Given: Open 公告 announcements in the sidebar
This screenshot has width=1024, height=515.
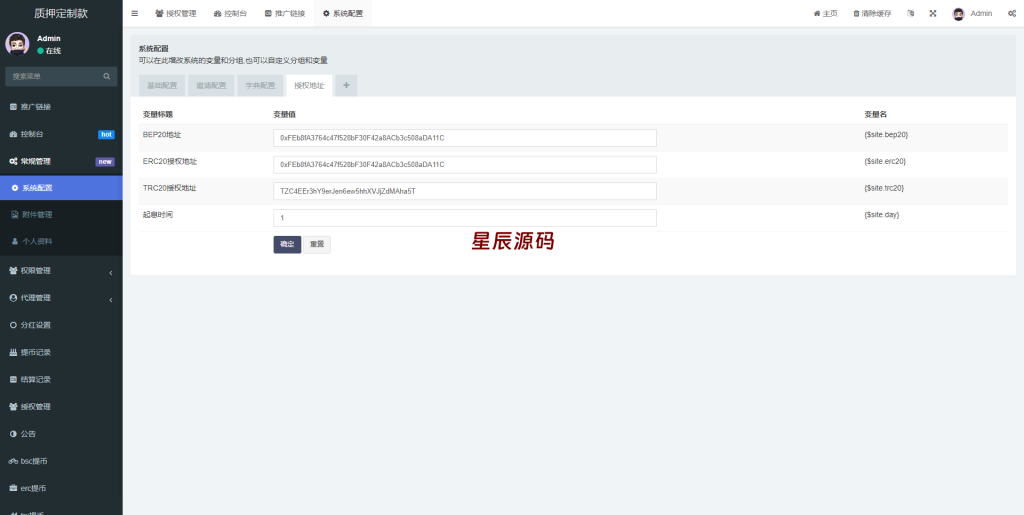Looking at the screenshot, I should pyautogui.click(x=61, y=434).
